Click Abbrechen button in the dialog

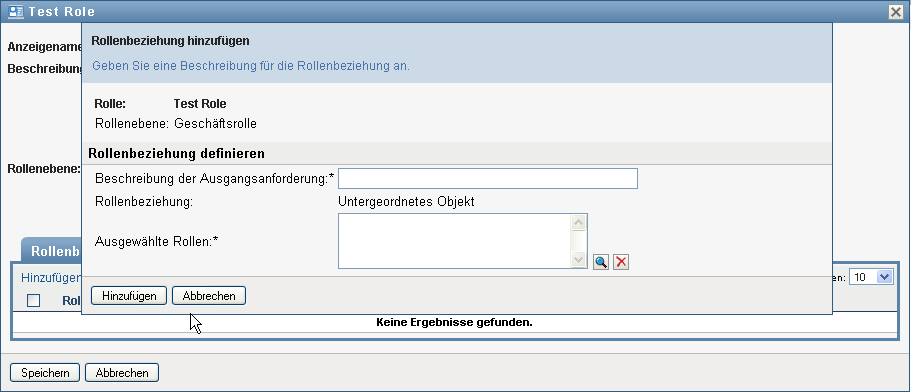click(209, 296)
